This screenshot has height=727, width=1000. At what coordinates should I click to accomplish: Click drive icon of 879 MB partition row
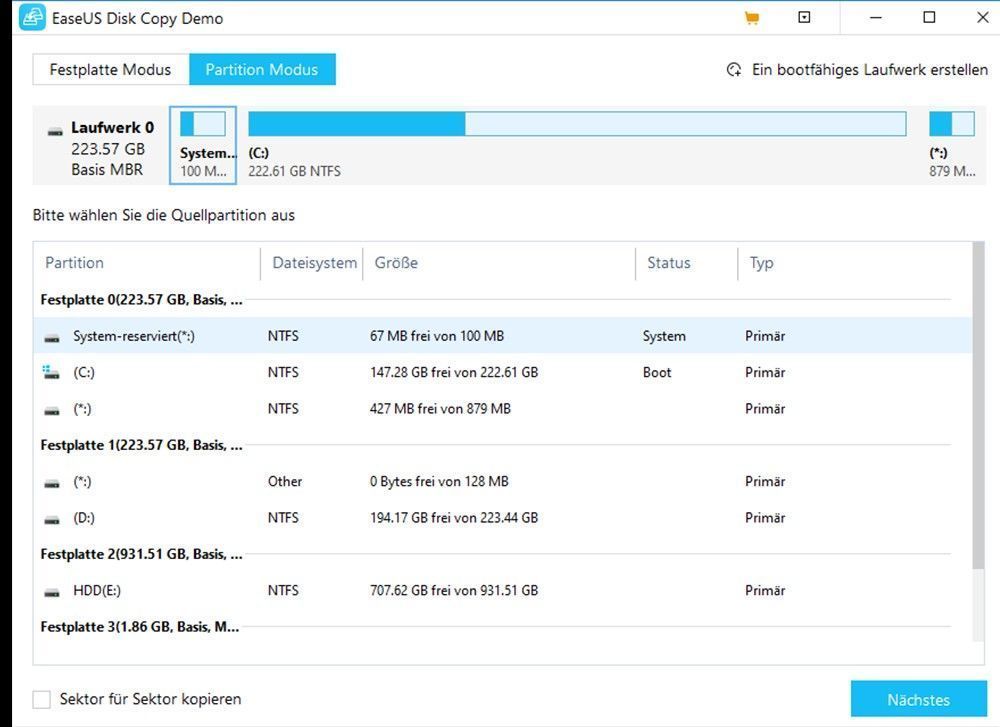(52, 410)
